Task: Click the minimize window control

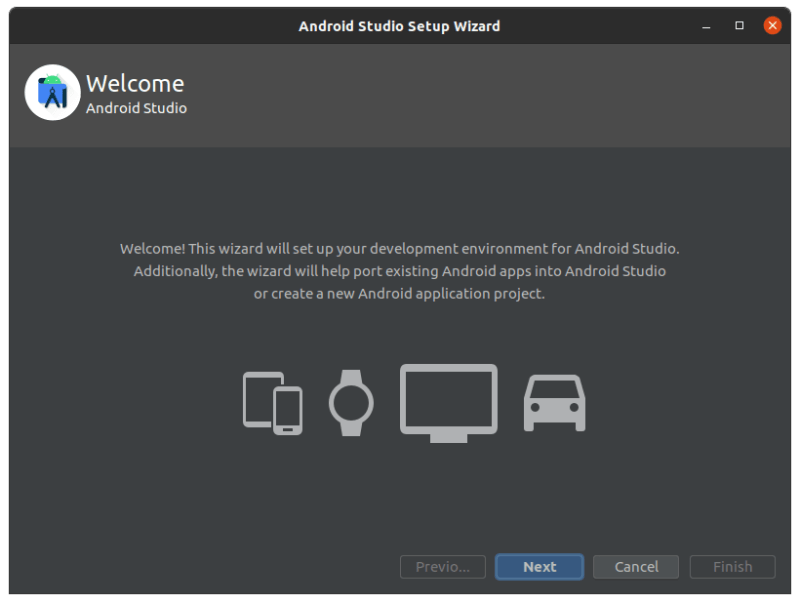Action: pos(707,25)
